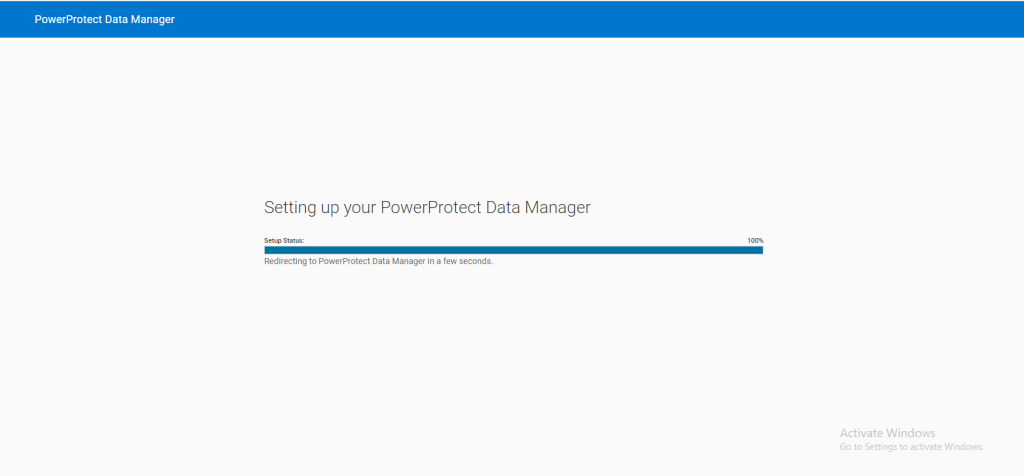Click the PowerProtect Data Manager header title
The image size is (1024, 476).
[104, 19]
